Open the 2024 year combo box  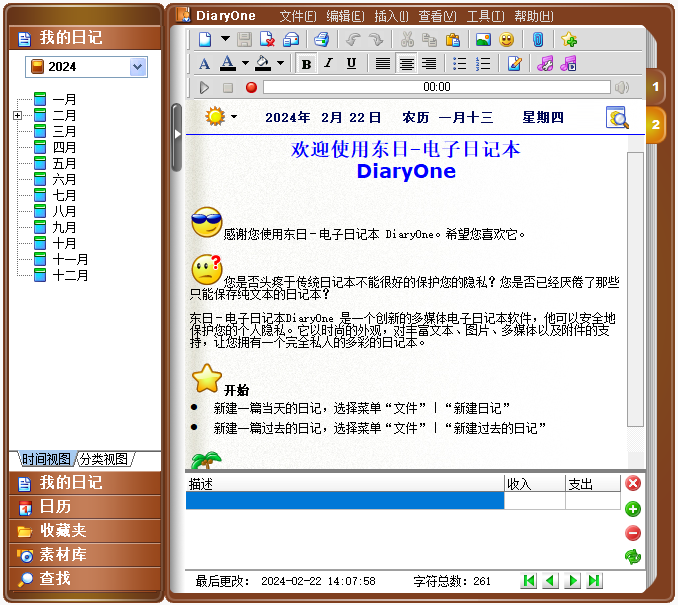pyautogui.click(x=86, y=67)
